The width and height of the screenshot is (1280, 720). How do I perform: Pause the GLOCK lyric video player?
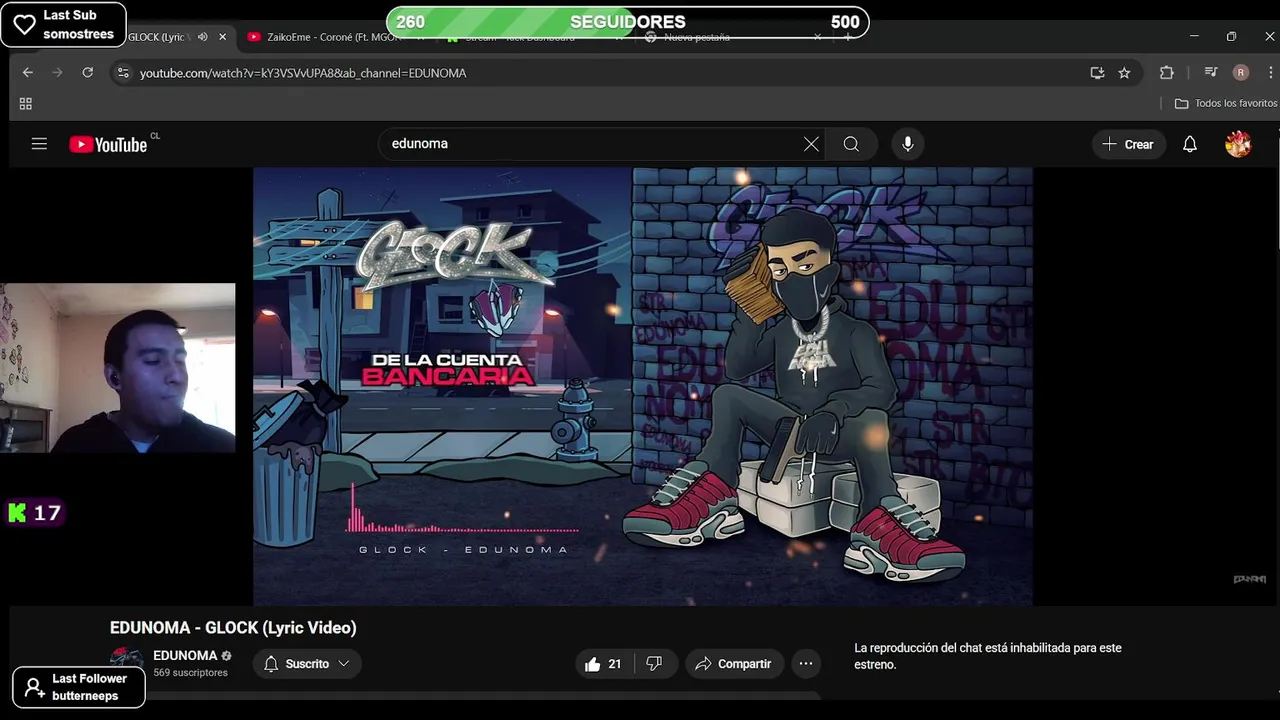(642, 386)
